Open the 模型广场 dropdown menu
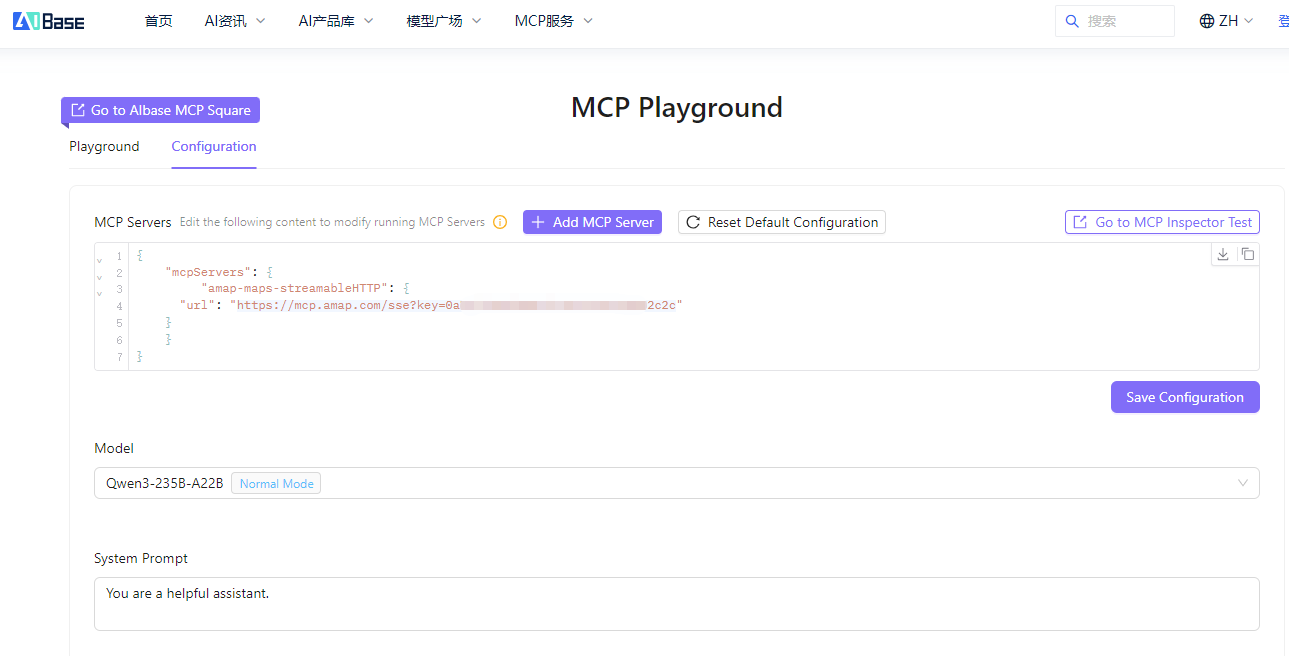1289x656 pixels. [444, 21]
